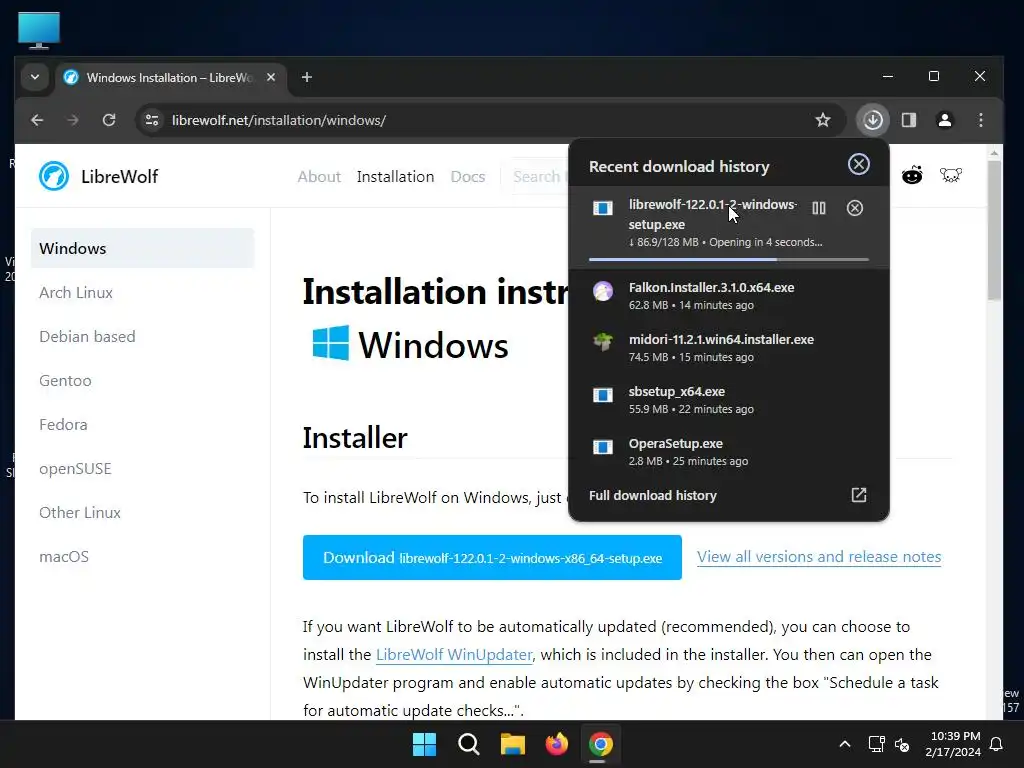1024x768 pixels.
Task: Open This PC desktop icon
Action: [39, 30]
